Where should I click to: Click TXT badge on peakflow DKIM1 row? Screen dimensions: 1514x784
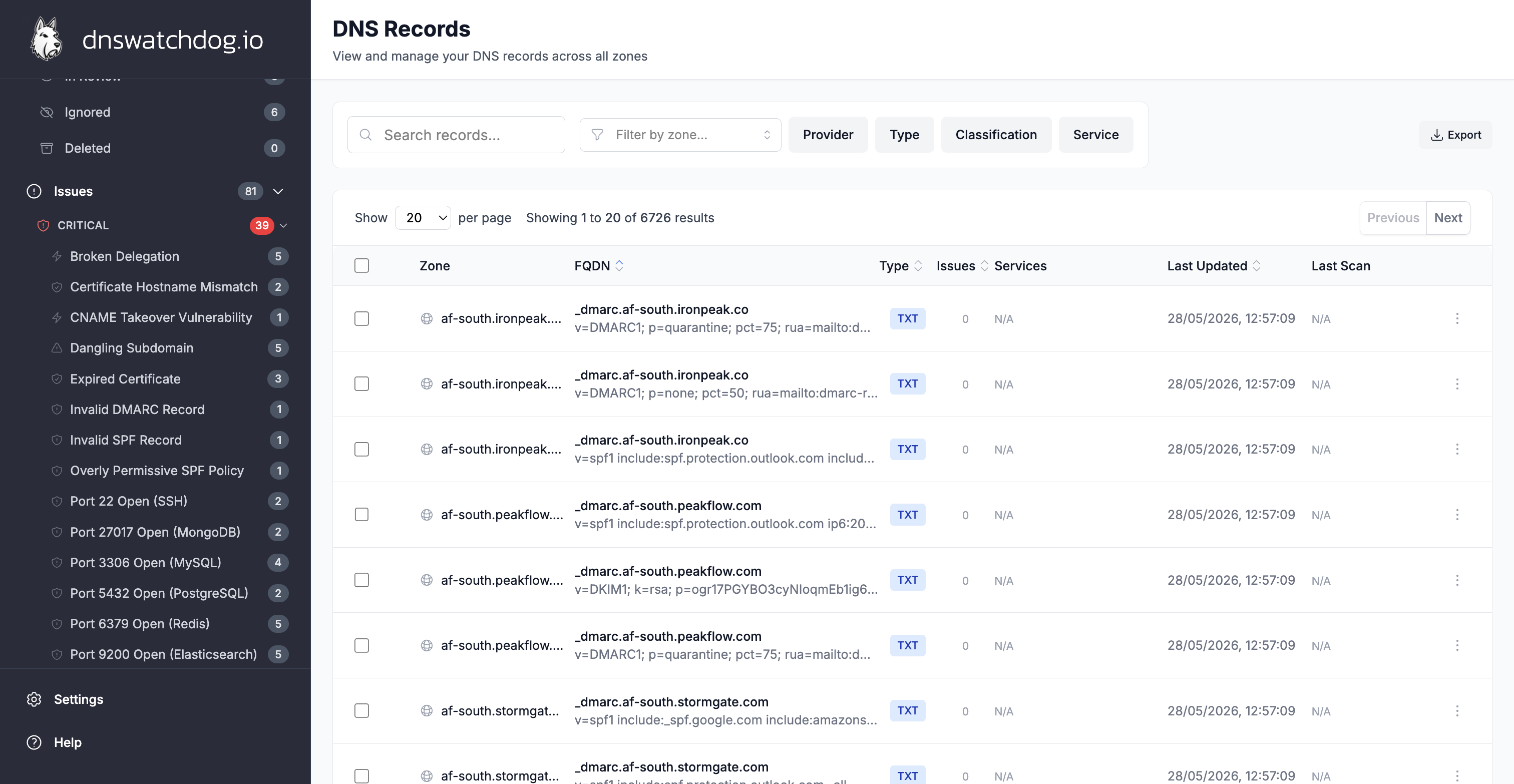point(907,581)
